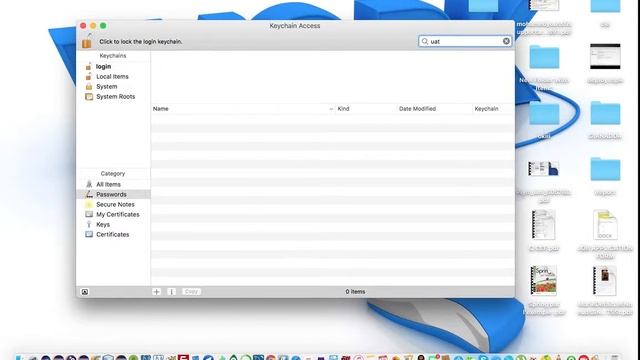Click the 'Click to lock the login keychain' text
Screen dimensions: 640x360
(x=141, y=42)
